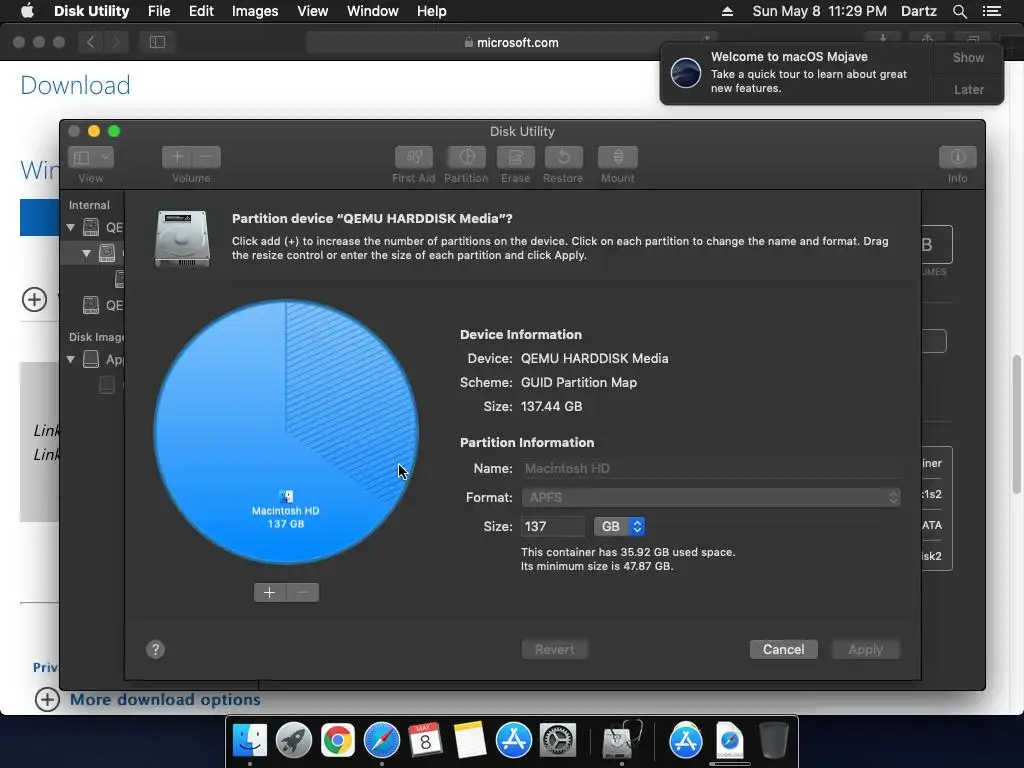This screenshot has height=768, width=1024.
Task: Click Show on the Mojave notification
Action: (968, 57)
